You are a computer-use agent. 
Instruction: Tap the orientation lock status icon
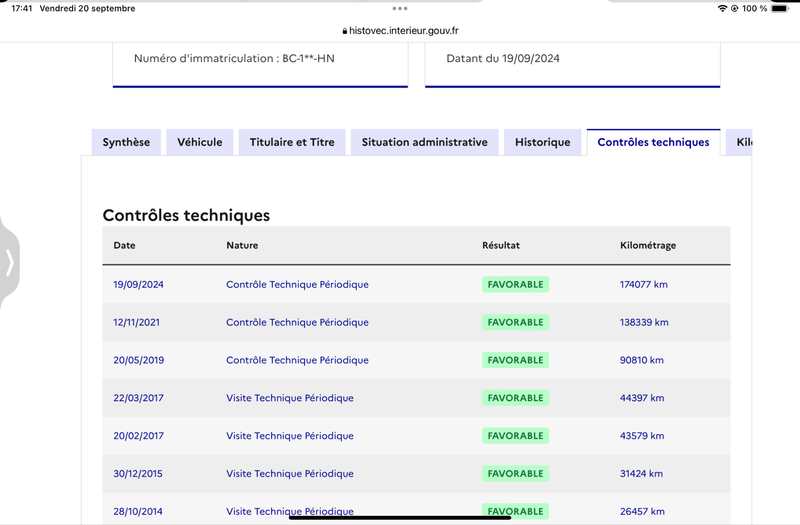tap(735, 9)
